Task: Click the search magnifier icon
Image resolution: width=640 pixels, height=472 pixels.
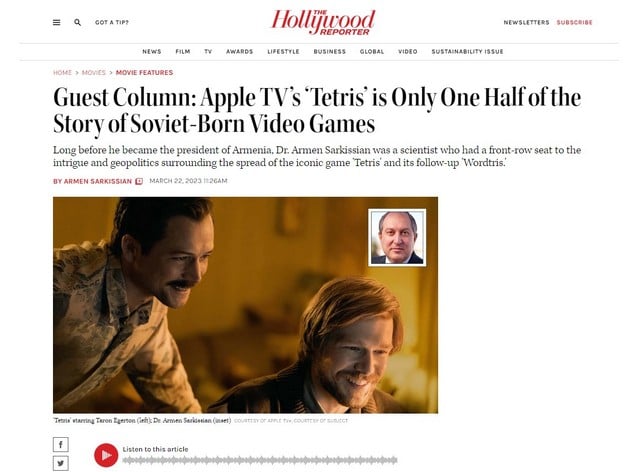Action: point(78,22)
